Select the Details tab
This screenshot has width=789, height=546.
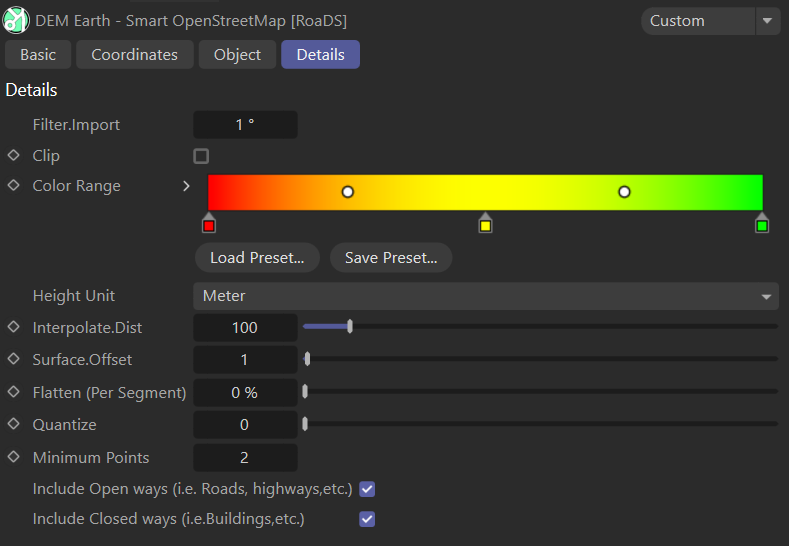coord(321,54)
